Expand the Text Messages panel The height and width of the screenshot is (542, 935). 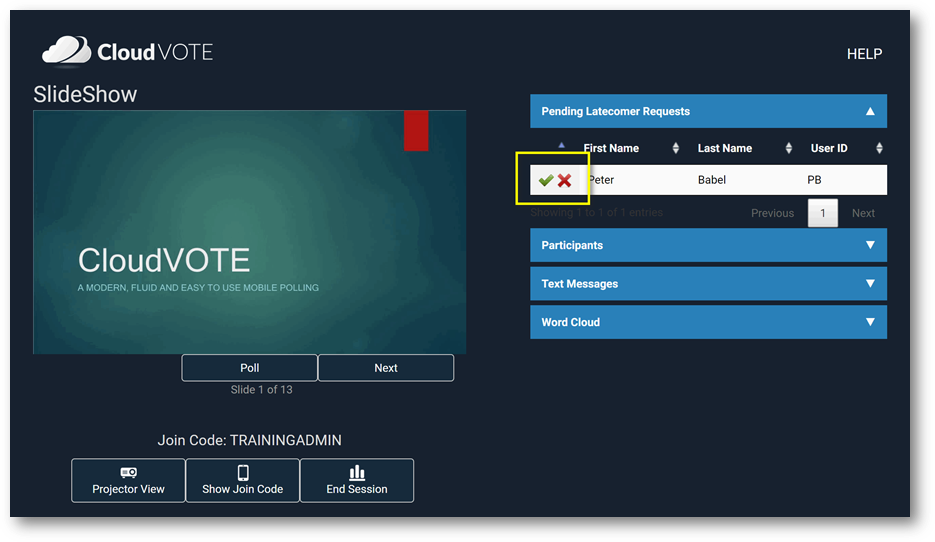708,284
